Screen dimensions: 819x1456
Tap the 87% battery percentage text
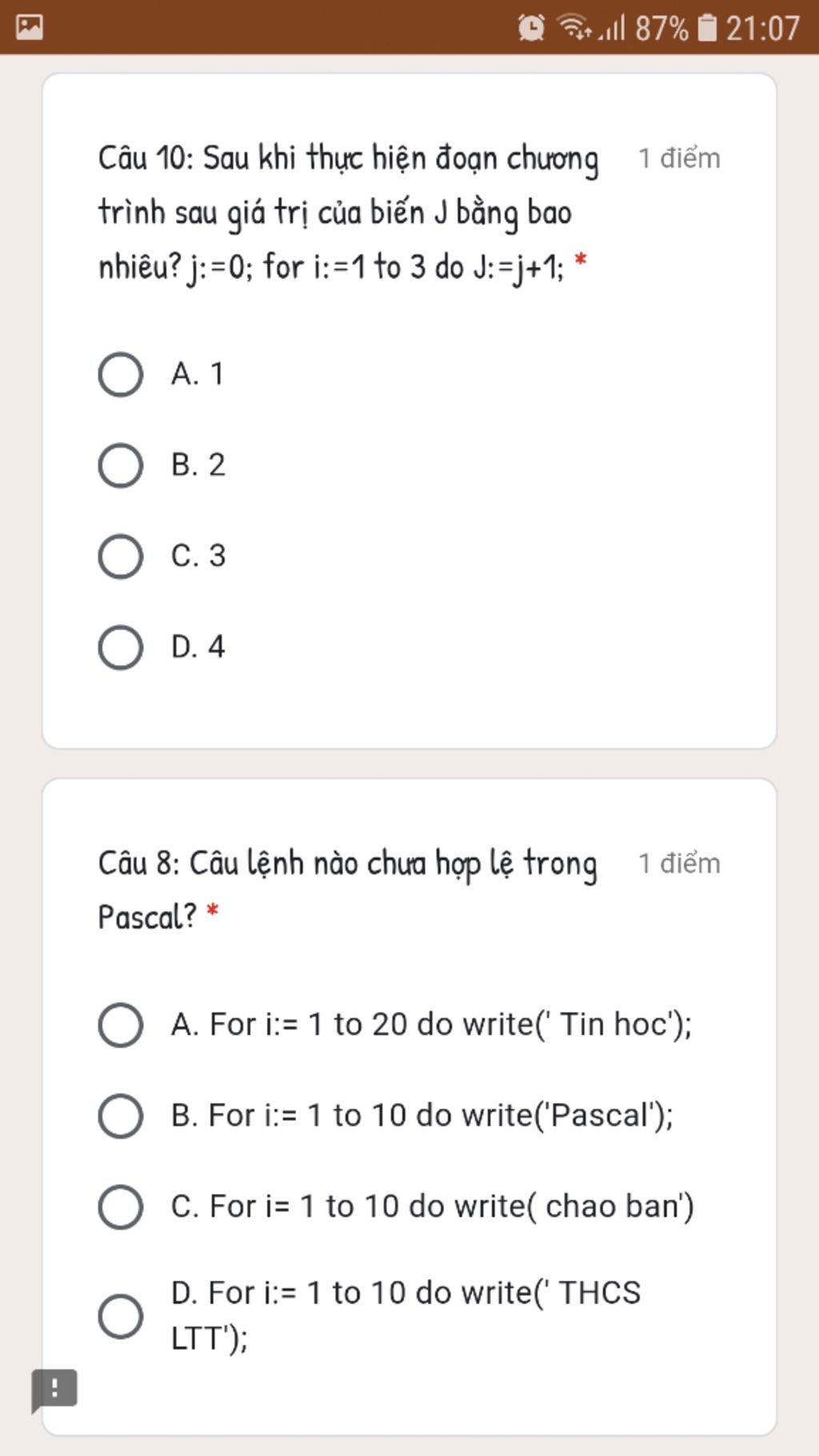(661, 29)
